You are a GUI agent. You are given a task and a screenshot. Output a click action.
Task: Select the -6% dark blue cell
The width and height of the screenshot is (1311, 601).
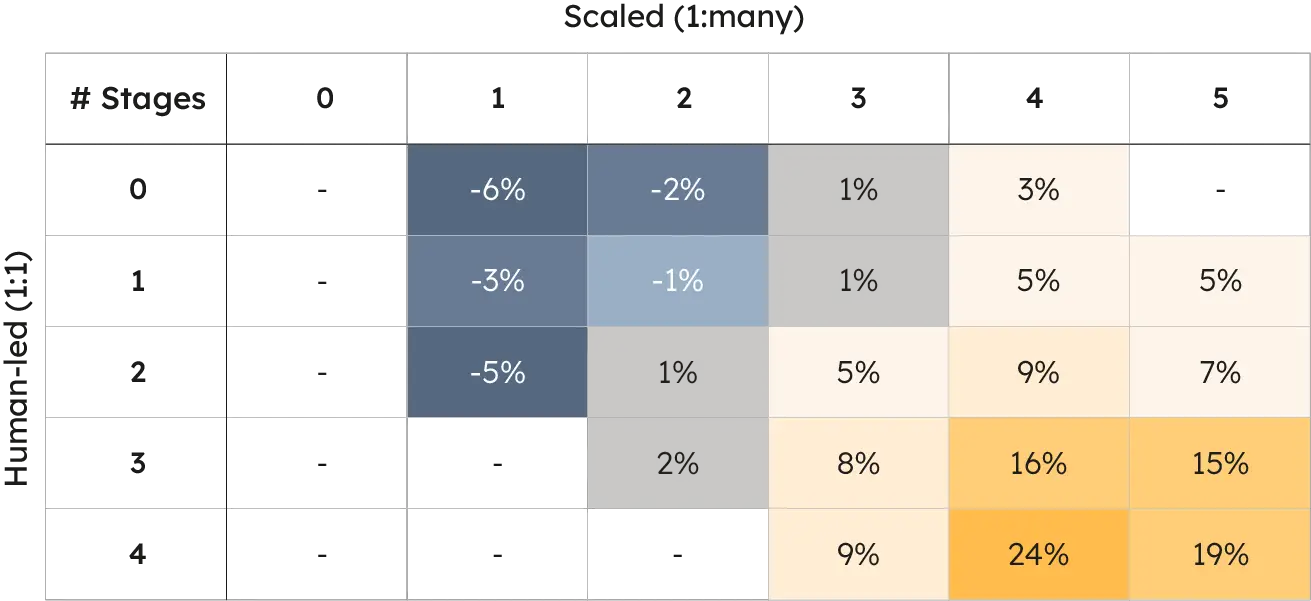(x=497, y=190)
